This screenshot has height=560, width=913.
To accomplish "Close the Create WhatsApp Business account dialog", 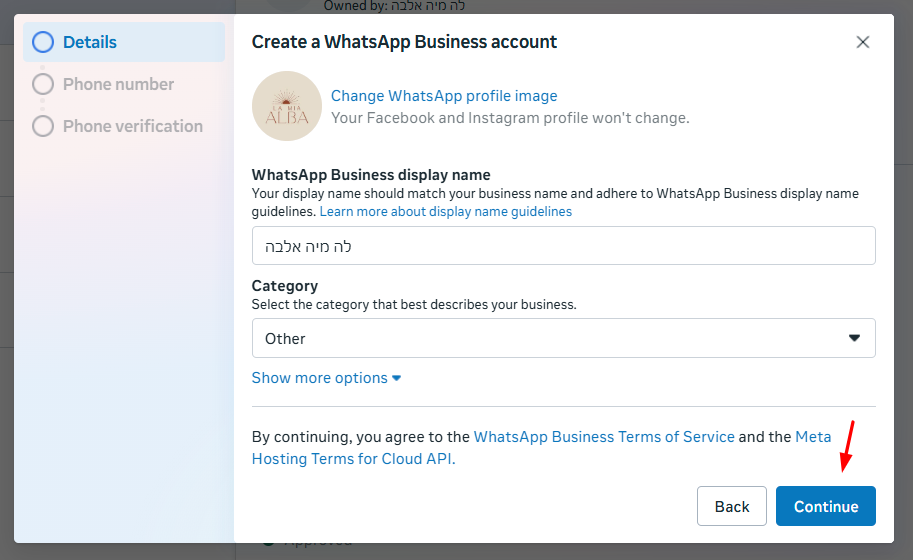I will pos(863,42).
